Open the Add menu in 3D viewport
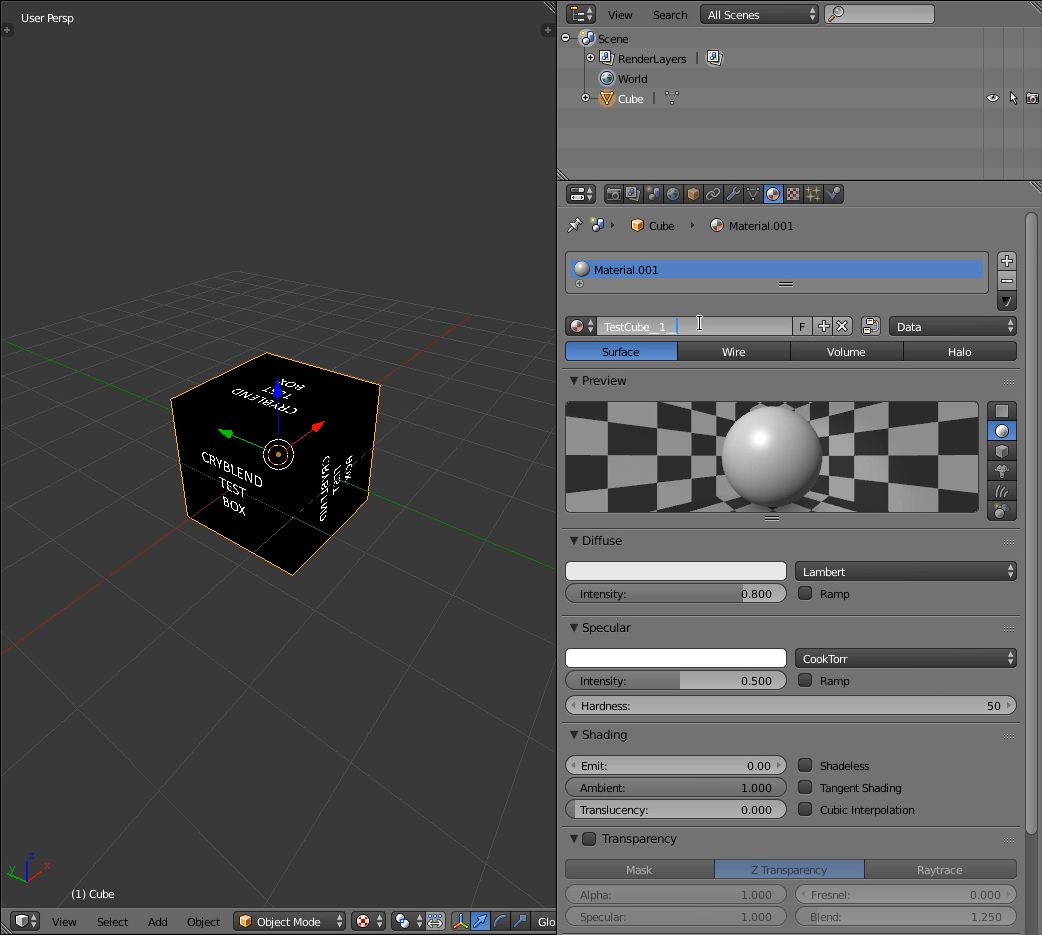1042x935 pixels. (x=157, y=922)
